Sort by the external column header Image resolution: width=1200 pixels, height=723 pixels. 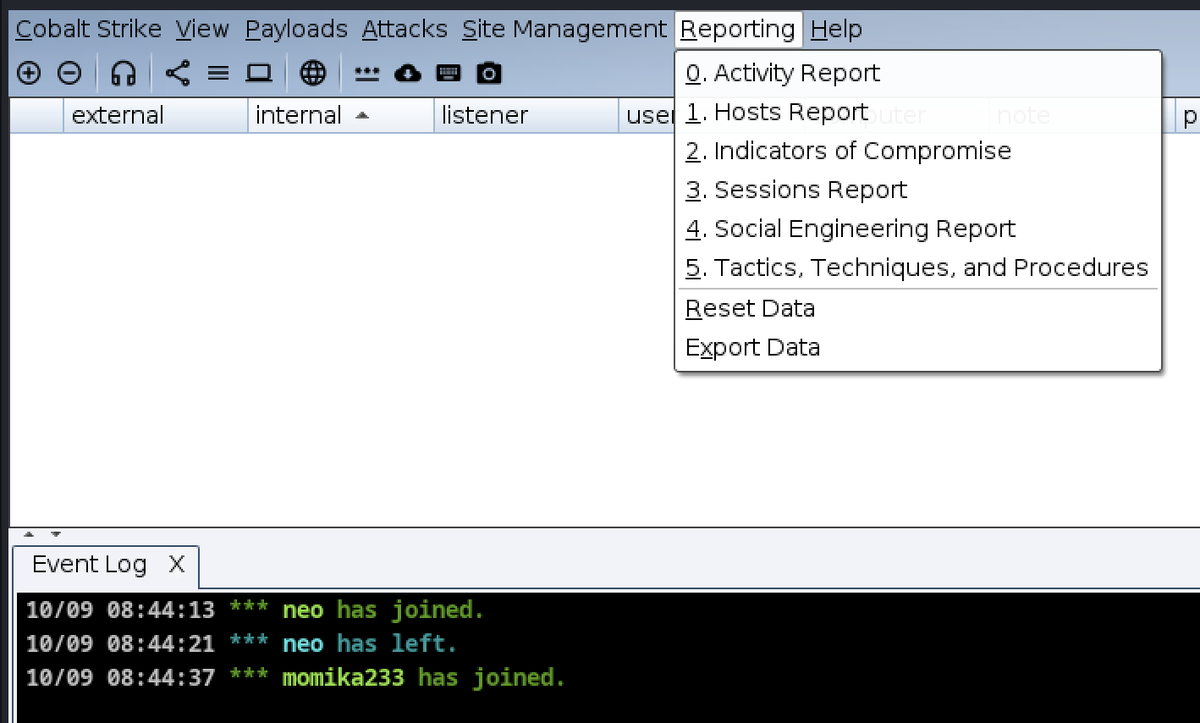coord(155,116)
